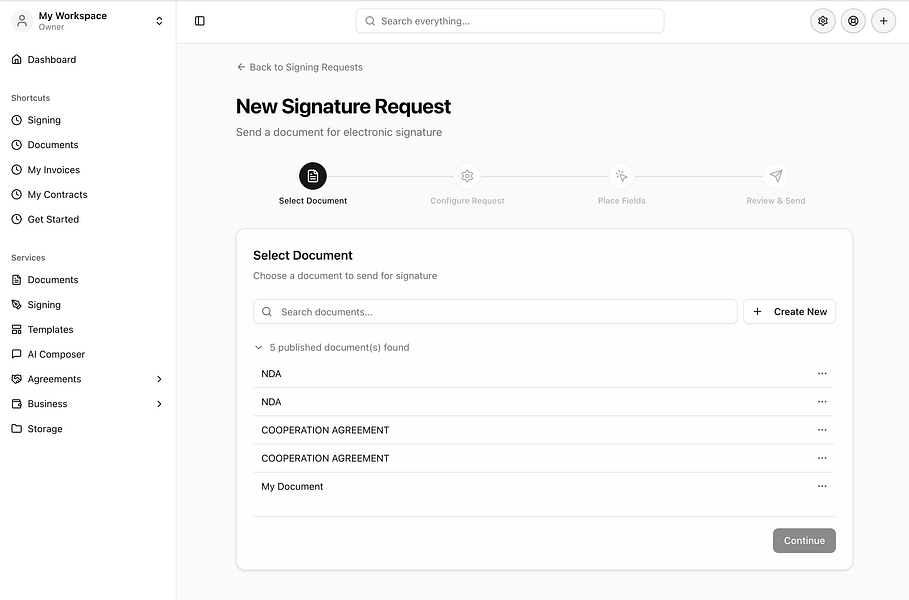Click the Dashboard home icon
909x600 pixels.
(17, 59)
